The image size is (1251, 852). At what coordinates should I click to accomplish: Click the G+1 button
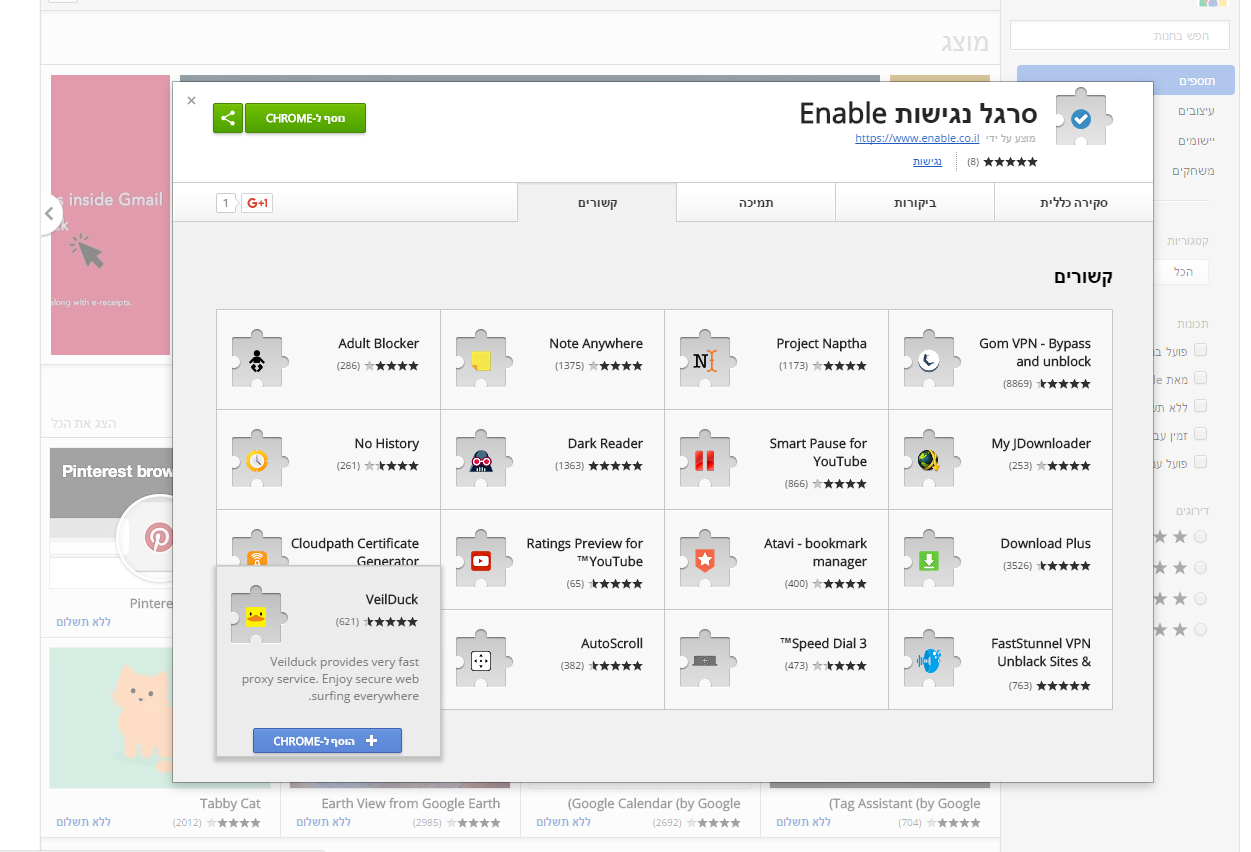[x=257, y=203]
